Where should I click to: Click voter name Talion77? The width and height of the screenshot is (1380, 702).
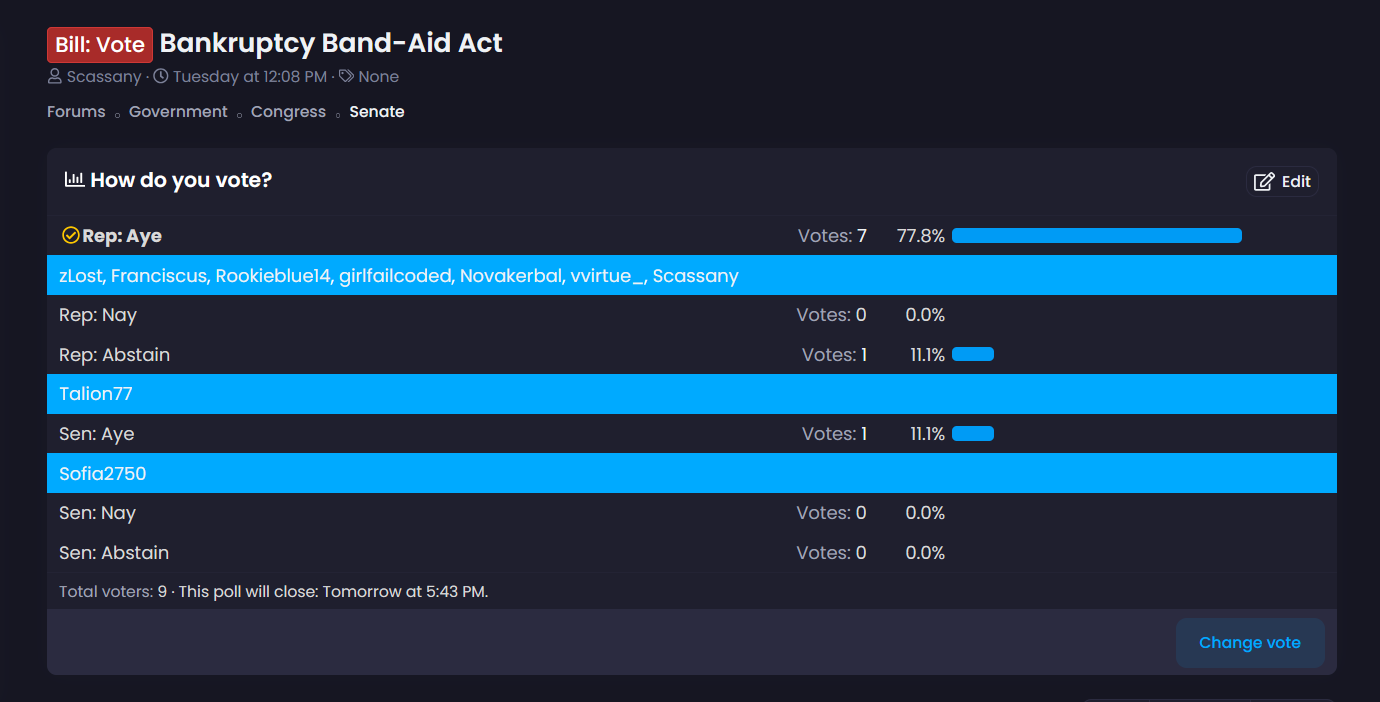pyautogui.click(x=96, y=394)
